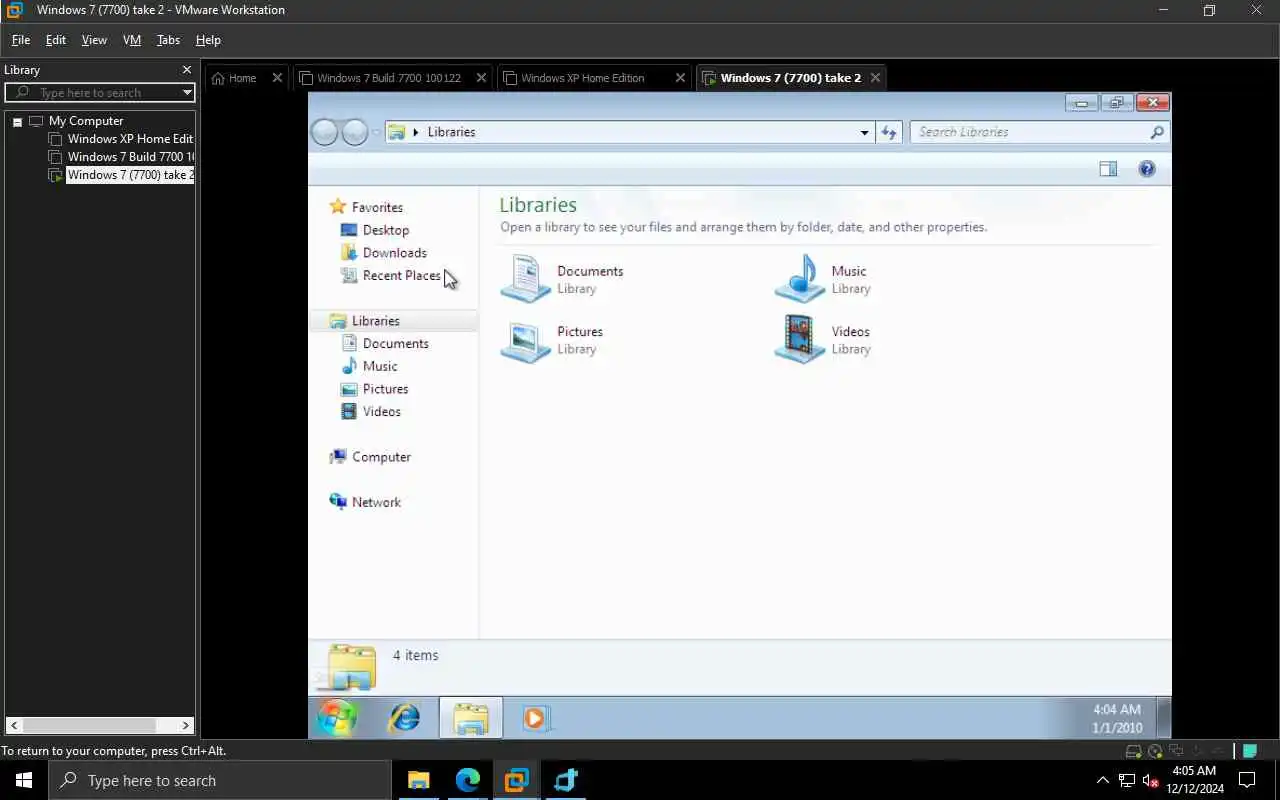Image resolution: width=1280 pixels, height=800 pixels.
Task: Open the View menu
Action: tap(94, 40)
